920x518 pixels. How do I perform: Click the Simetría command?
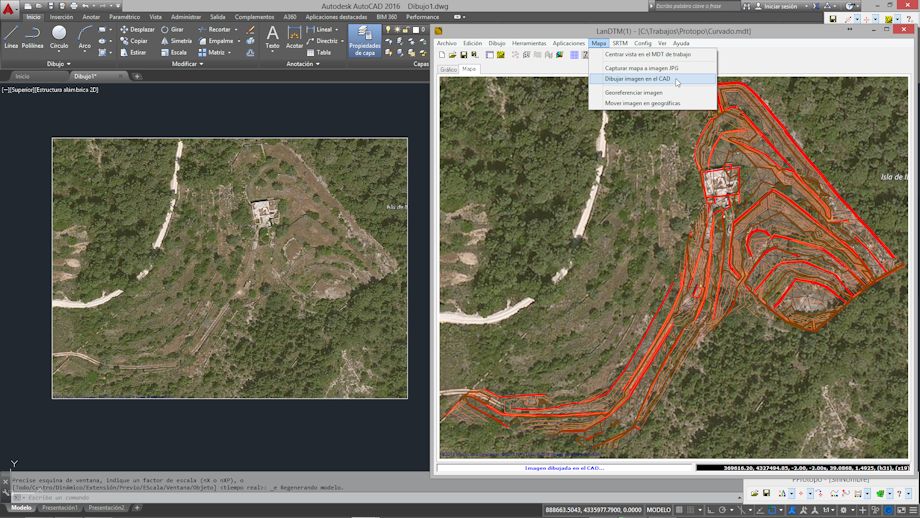(x=176, y=41)
